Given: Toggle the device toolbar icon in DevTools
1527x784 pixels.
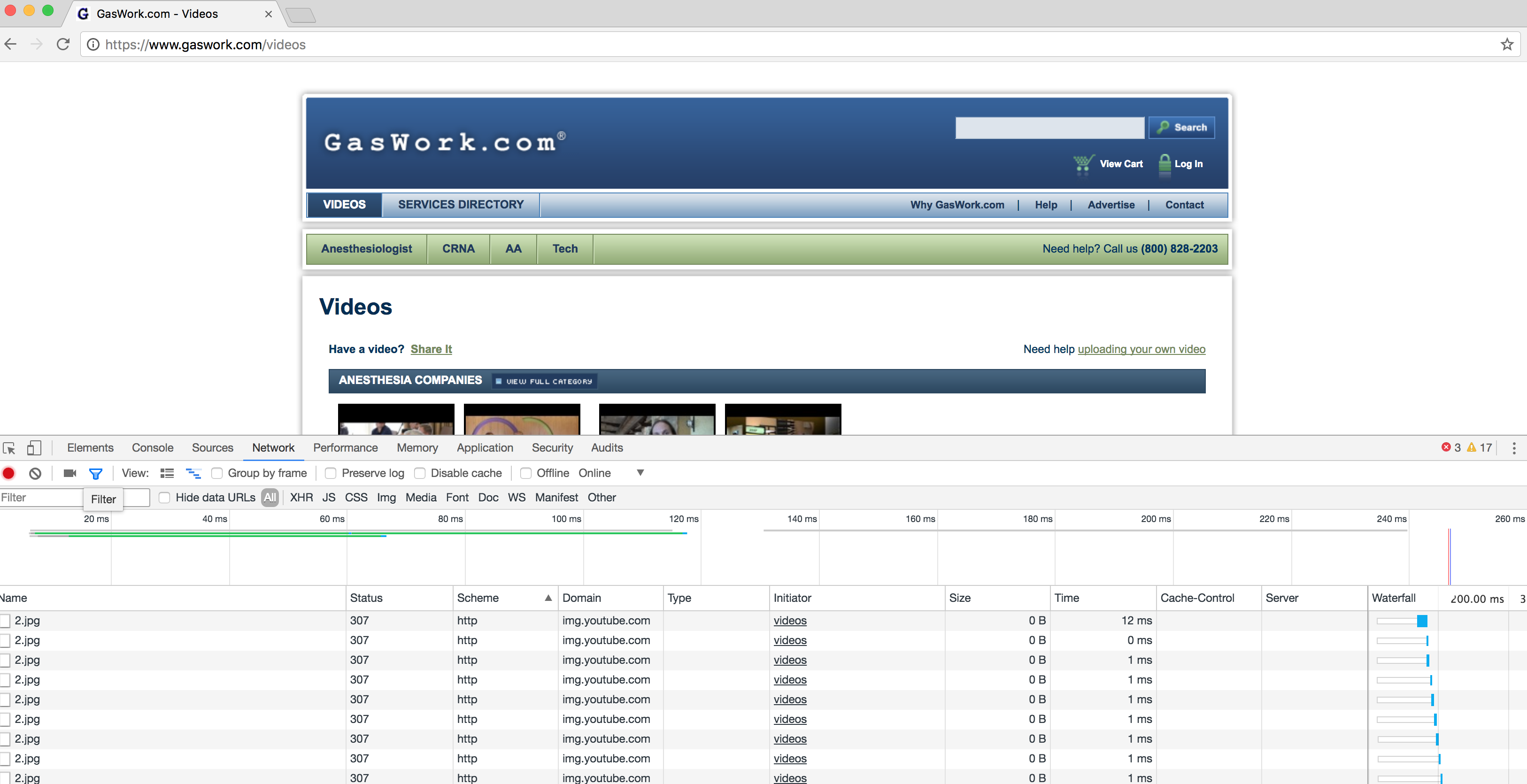Looking at the screenshot, I should click(34, 448).
